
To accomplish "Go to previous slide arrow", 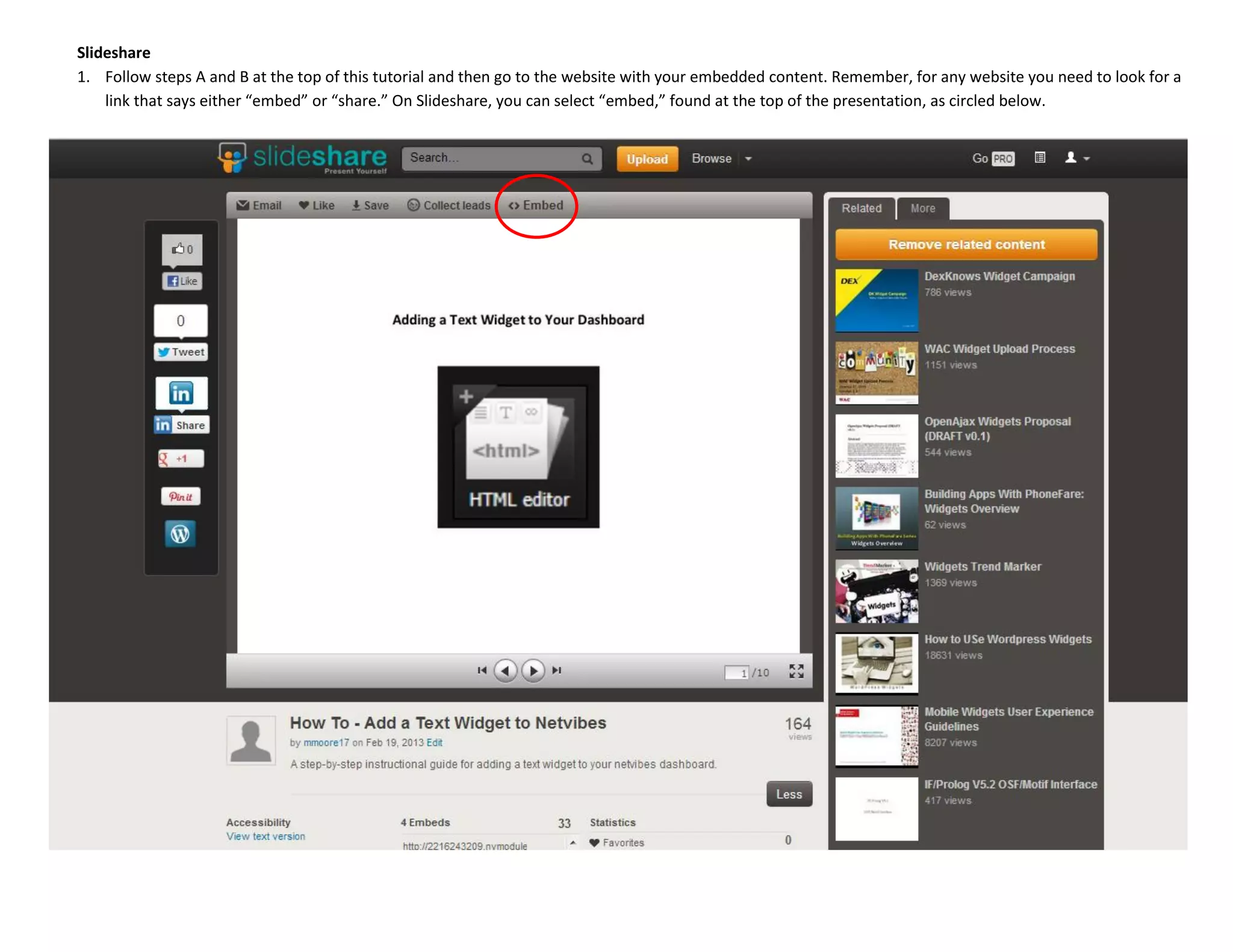I will click(505, 670).
